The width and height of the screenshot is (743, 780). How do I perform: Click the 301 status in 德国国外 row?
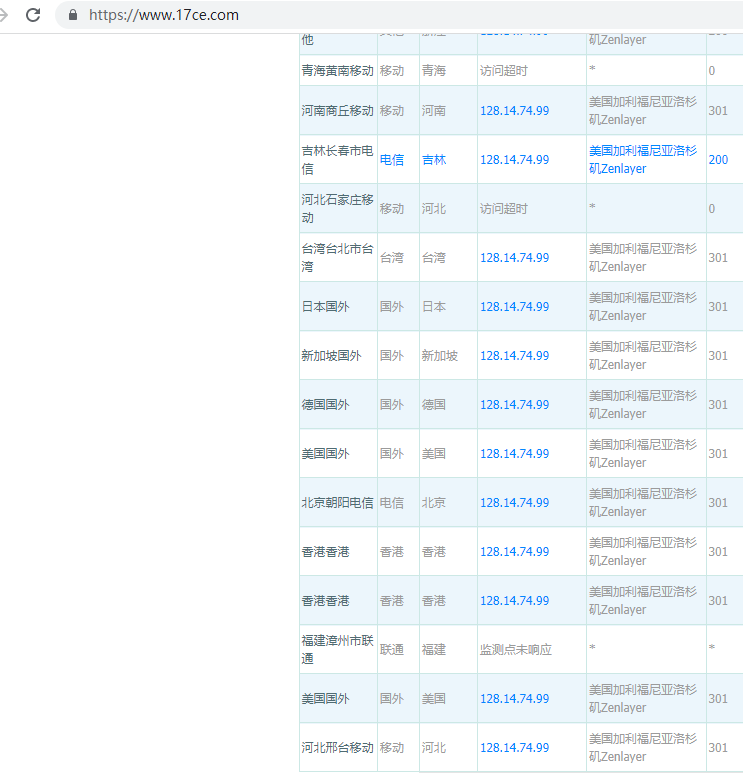[x=718, y=404]
